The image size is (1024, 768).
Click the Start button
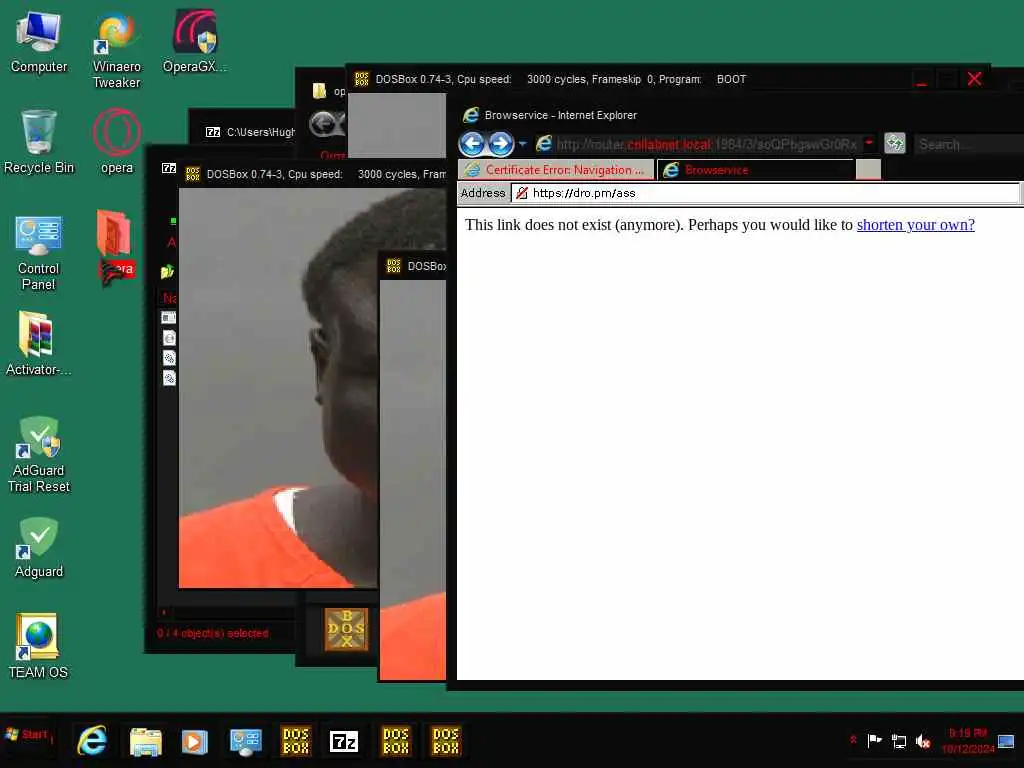tap(29, 735)
